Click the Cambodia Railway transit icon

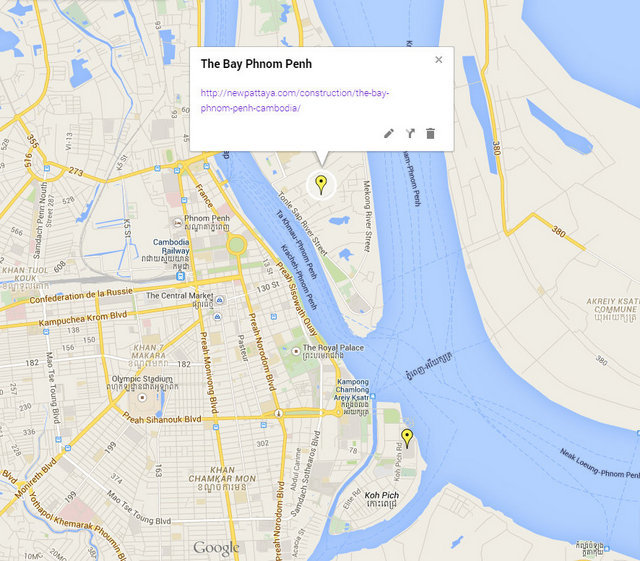click(180, 276)
